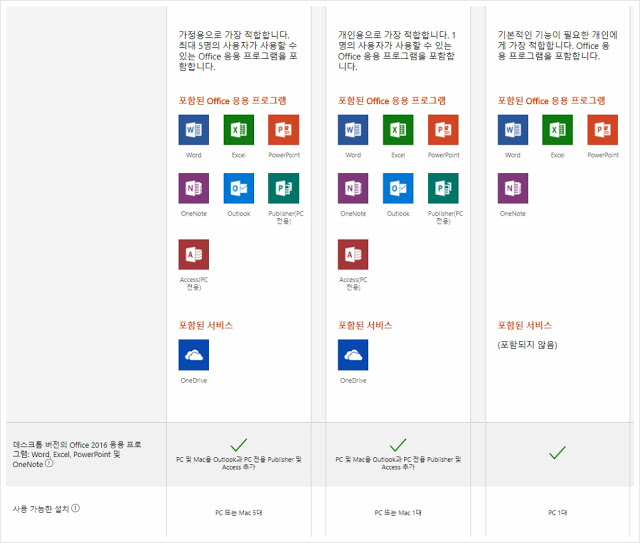Click the Access icon in the family plan column
Viewport: 640px width, 543px height.
(193, 254)
